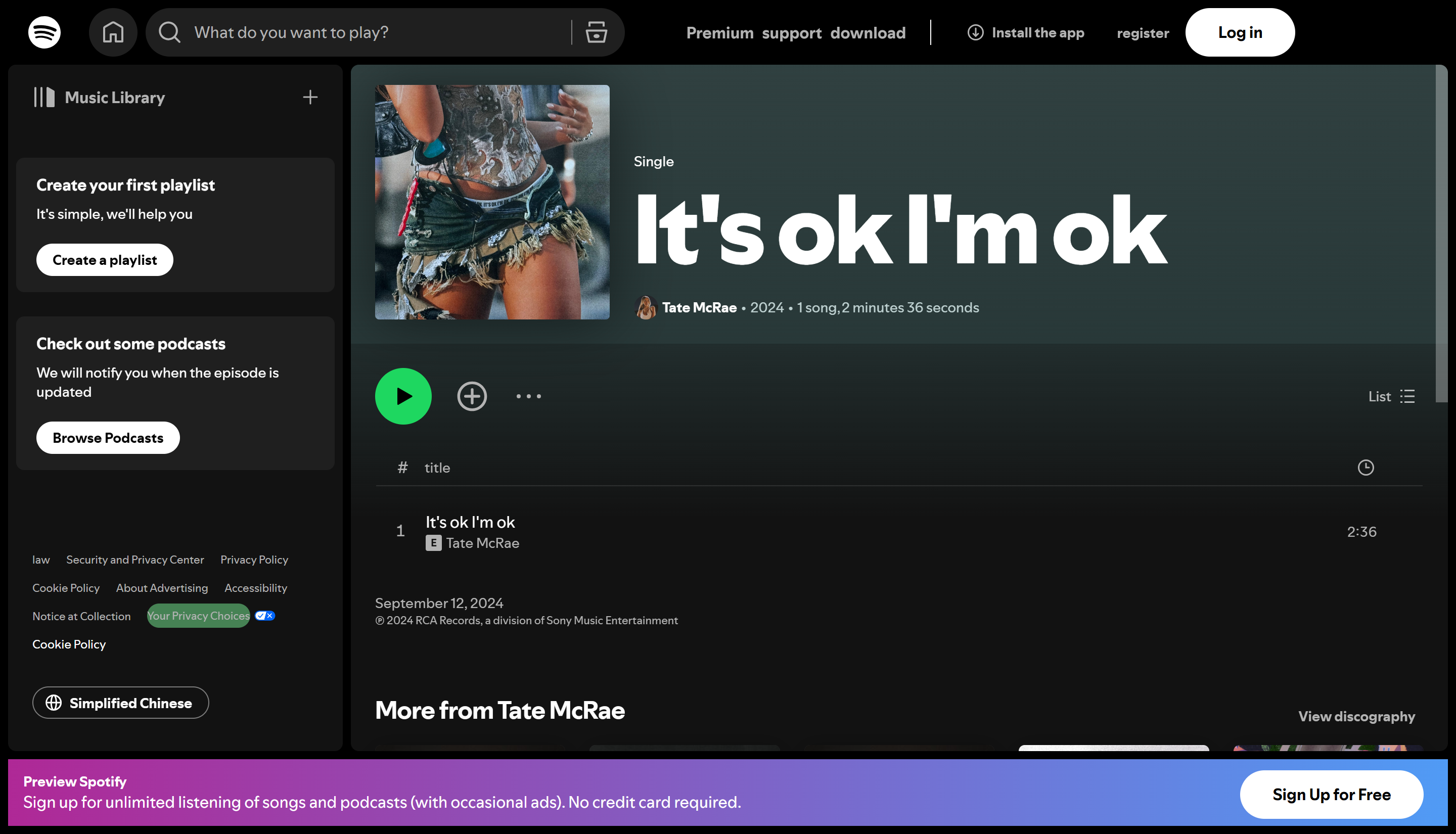Image resolution: width=1456 pixels, height=834 pixels.
Task: Go to Home via house icon
Action: pyautogui.click(x=113, y=32)
